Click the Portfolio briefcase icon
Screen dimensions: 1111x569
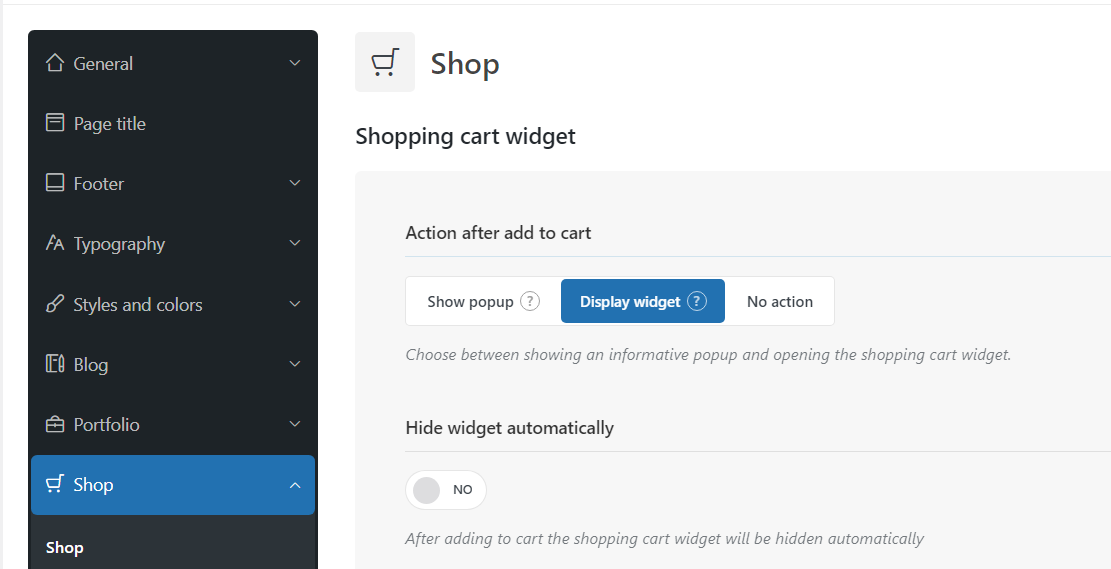click(x=55, y=424)
